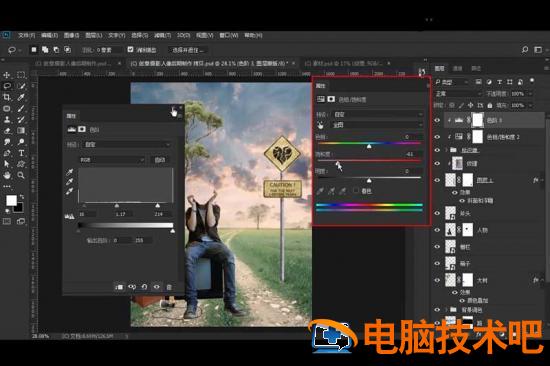Enable the Colorize checkbox
550x366 pixels.
pyautogui.click(x=356, y=191)
